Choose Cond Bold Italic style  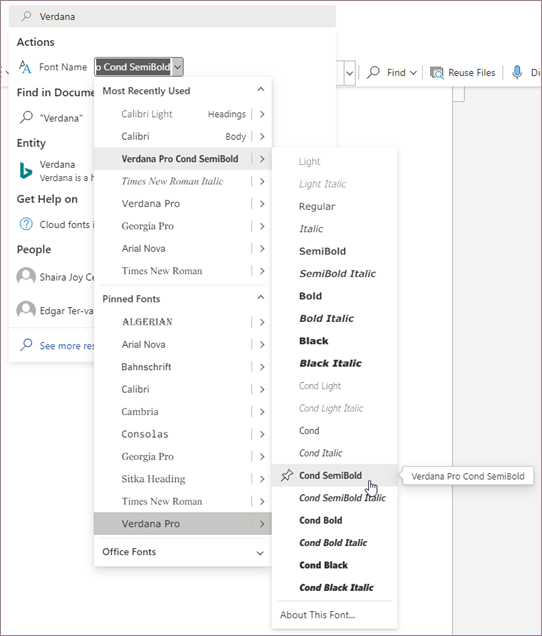(334, 543)
